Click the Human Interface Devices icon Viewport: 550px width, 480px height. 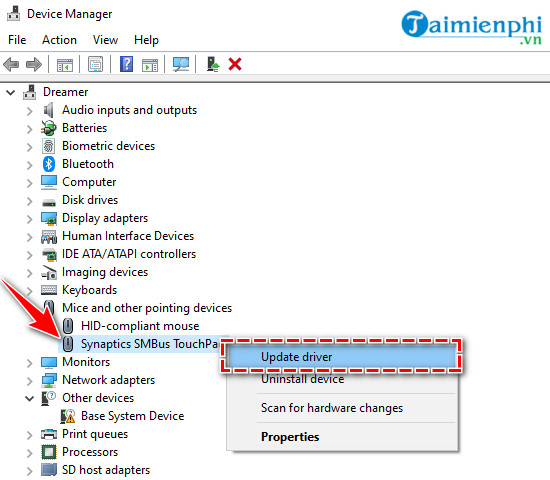click(x=49, y=237)
